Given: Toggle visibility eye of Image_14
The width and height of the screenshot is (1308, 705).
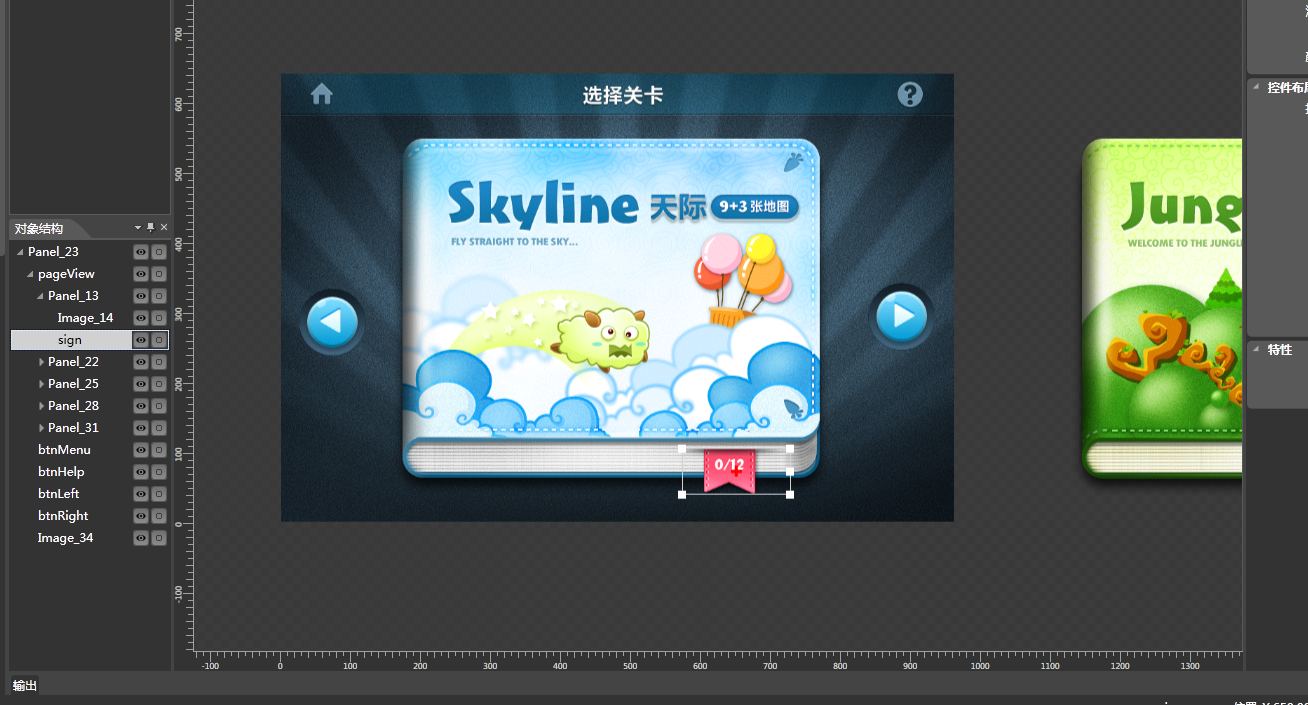Looking at the screenshot, I should point(141,318).
